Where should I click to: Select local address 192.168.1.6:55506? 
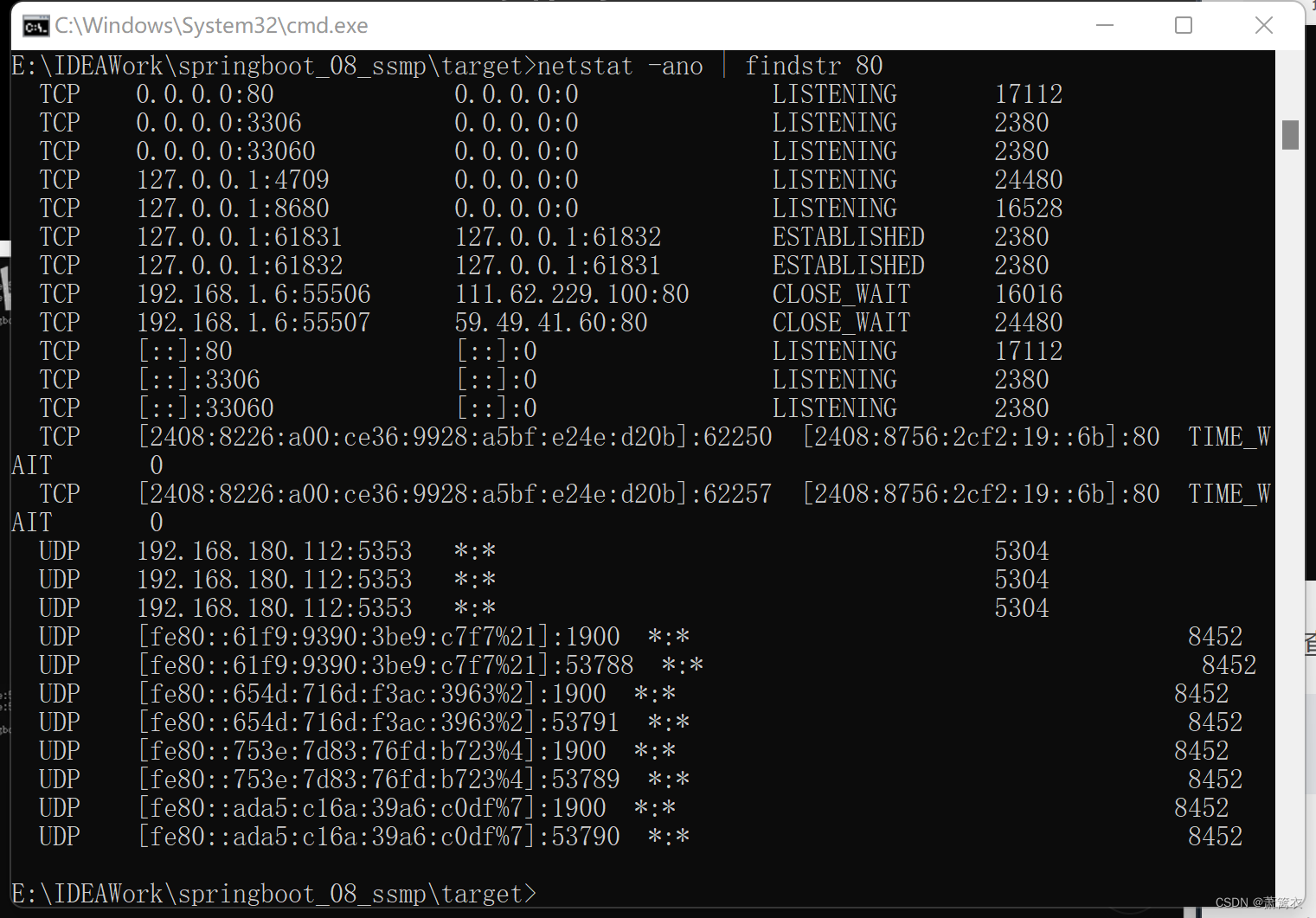(254, 294)
